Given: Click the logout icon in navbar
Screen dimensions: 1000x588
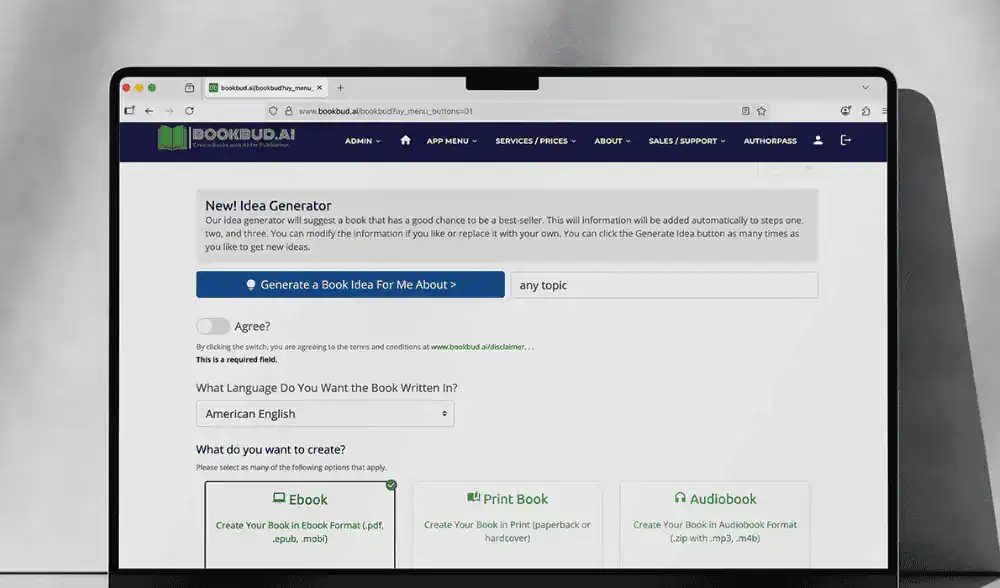Looking at the screenshot, I should click(x=846, y=141).
